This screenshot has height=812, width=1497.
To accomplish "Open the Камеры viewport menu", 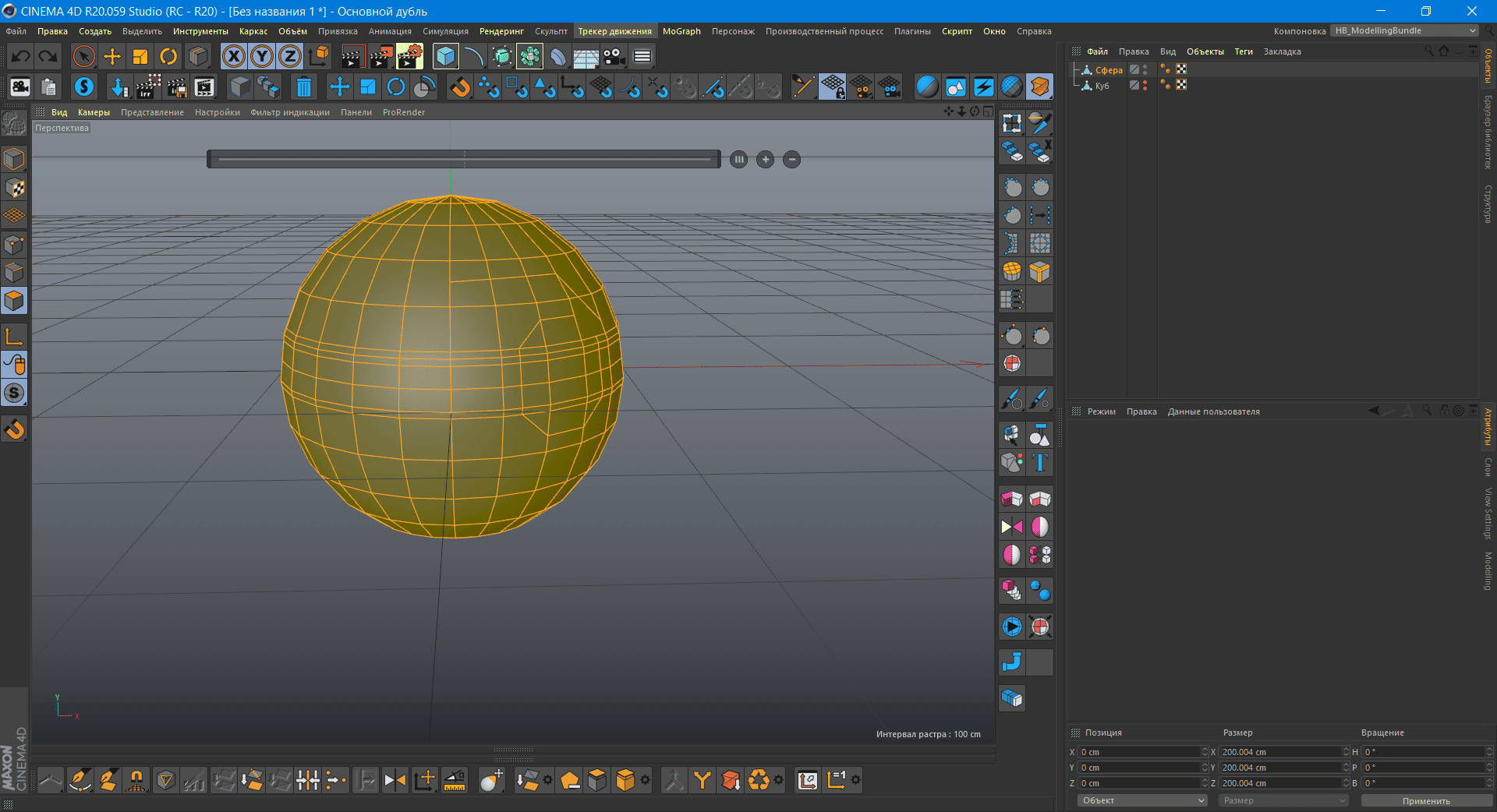I will 94,112.
